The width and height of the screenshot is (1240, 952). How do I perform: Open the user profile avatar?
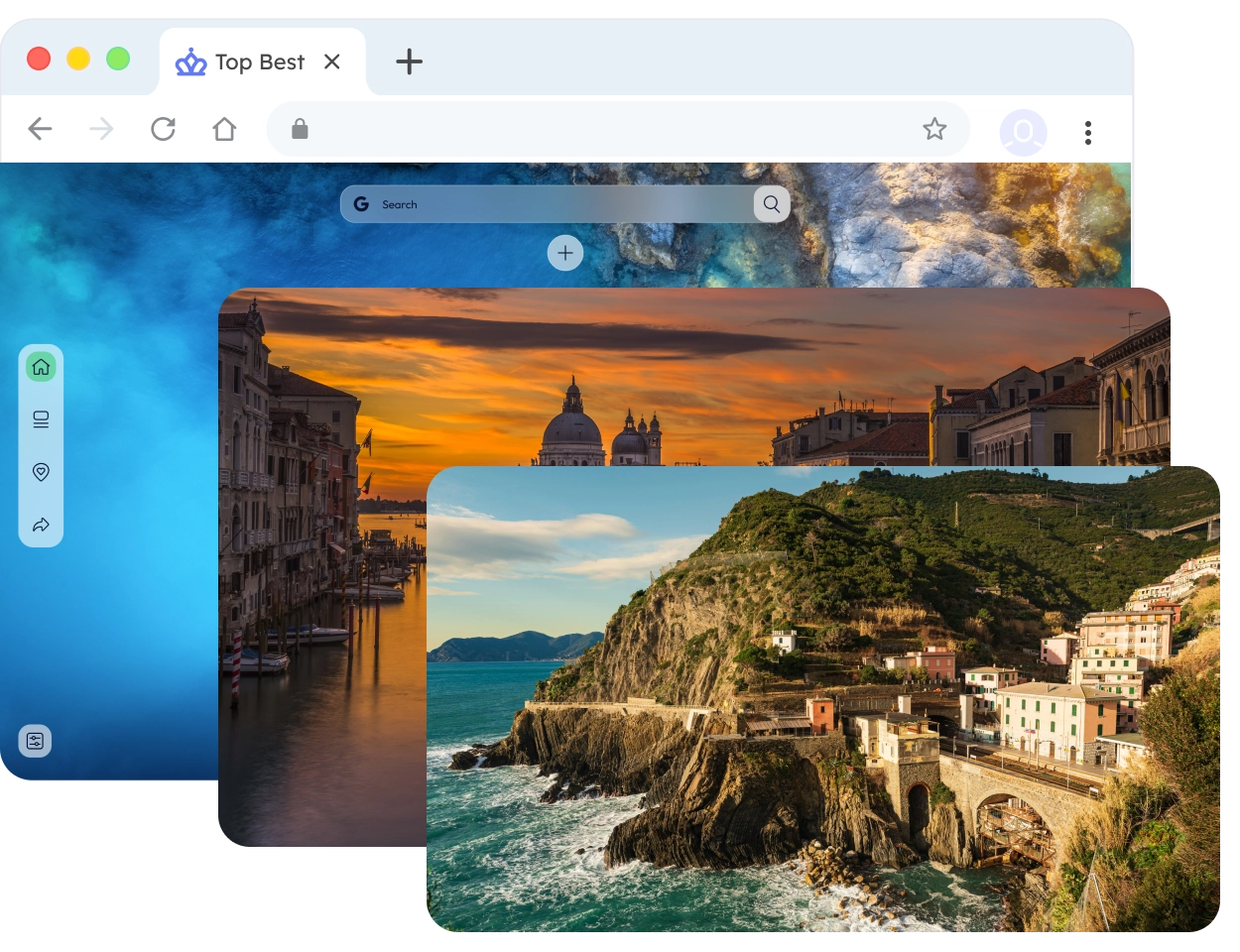(1023, 132)
